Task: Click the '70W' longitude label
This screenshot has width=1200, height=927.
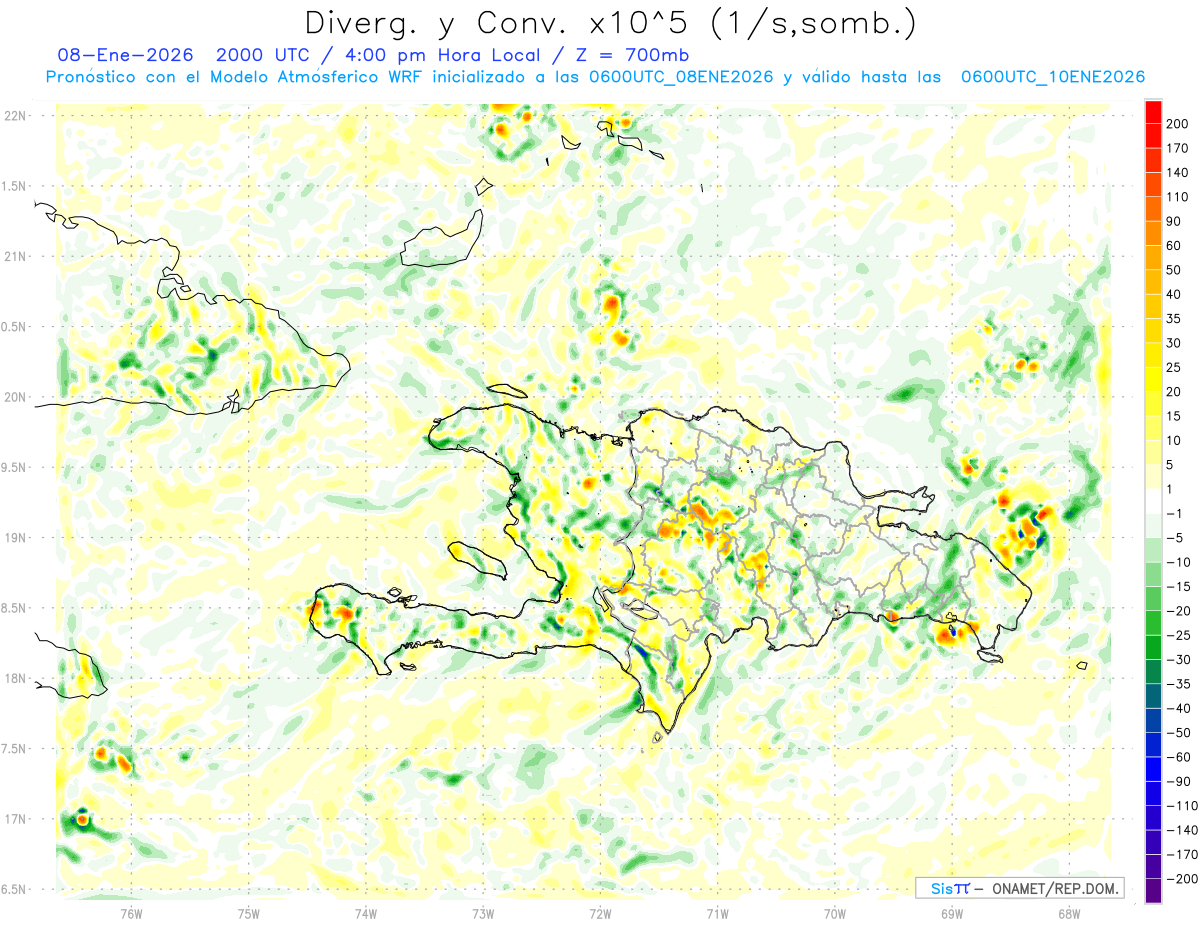Action: 835,913
